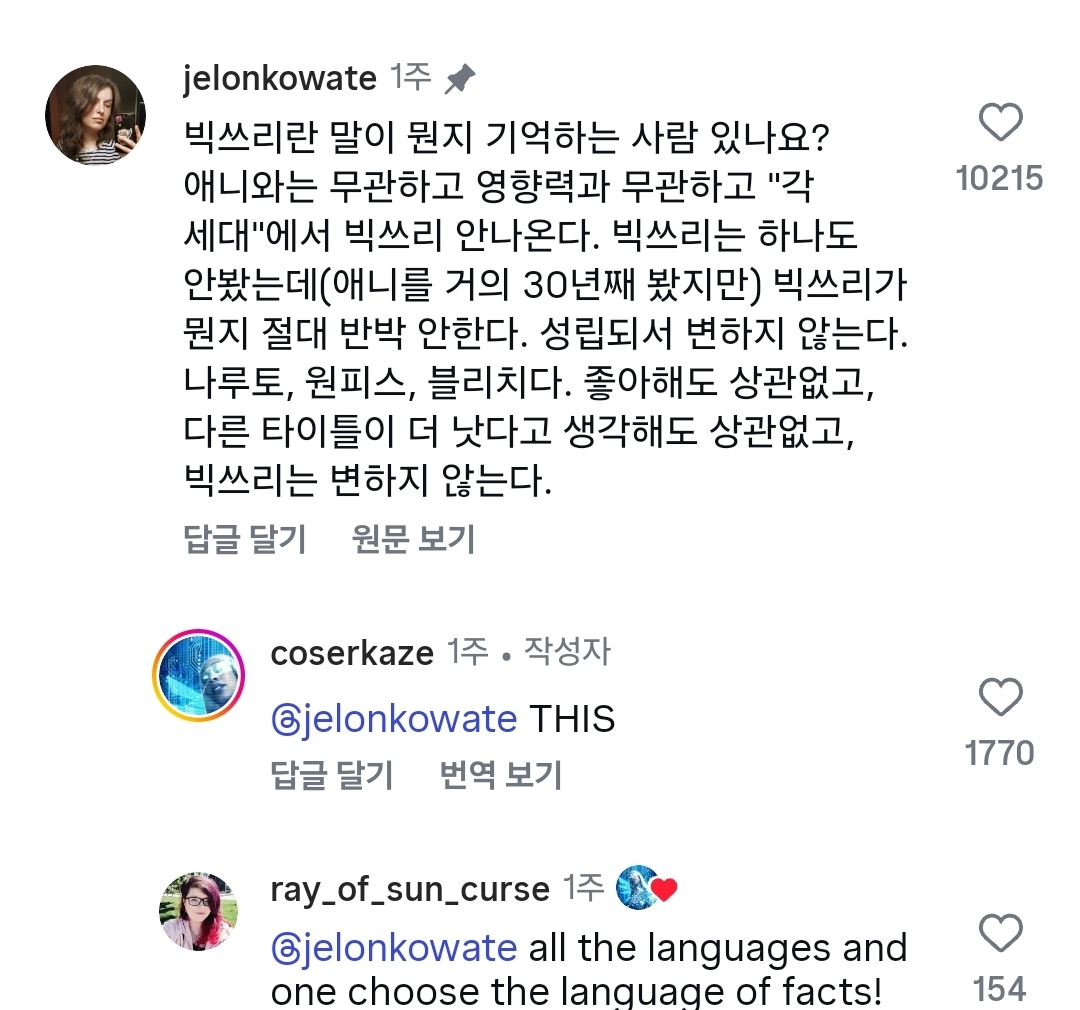Like jelonkowate's pinned comment
The height and width of the screenshot is (1010, 1080).
(x=999, y=124)
